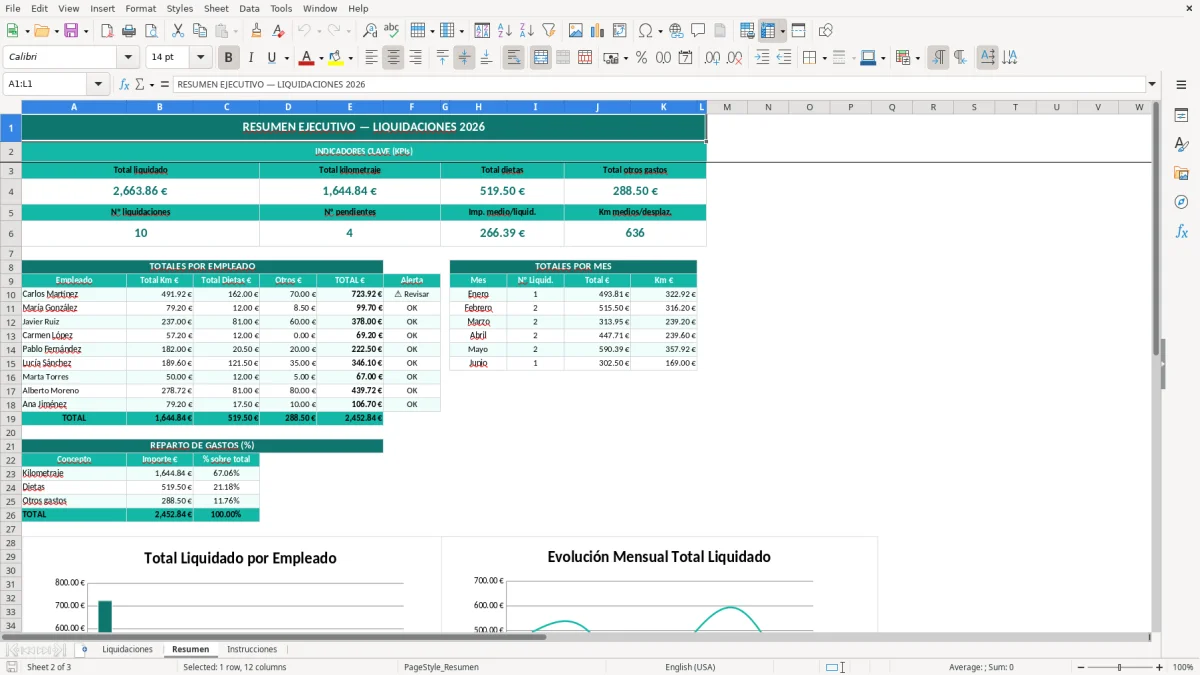Select cell with Carlos Martínez
The width and height of the screenshot is (1200, 675).
pyautogui.click(x=74, y=294)
